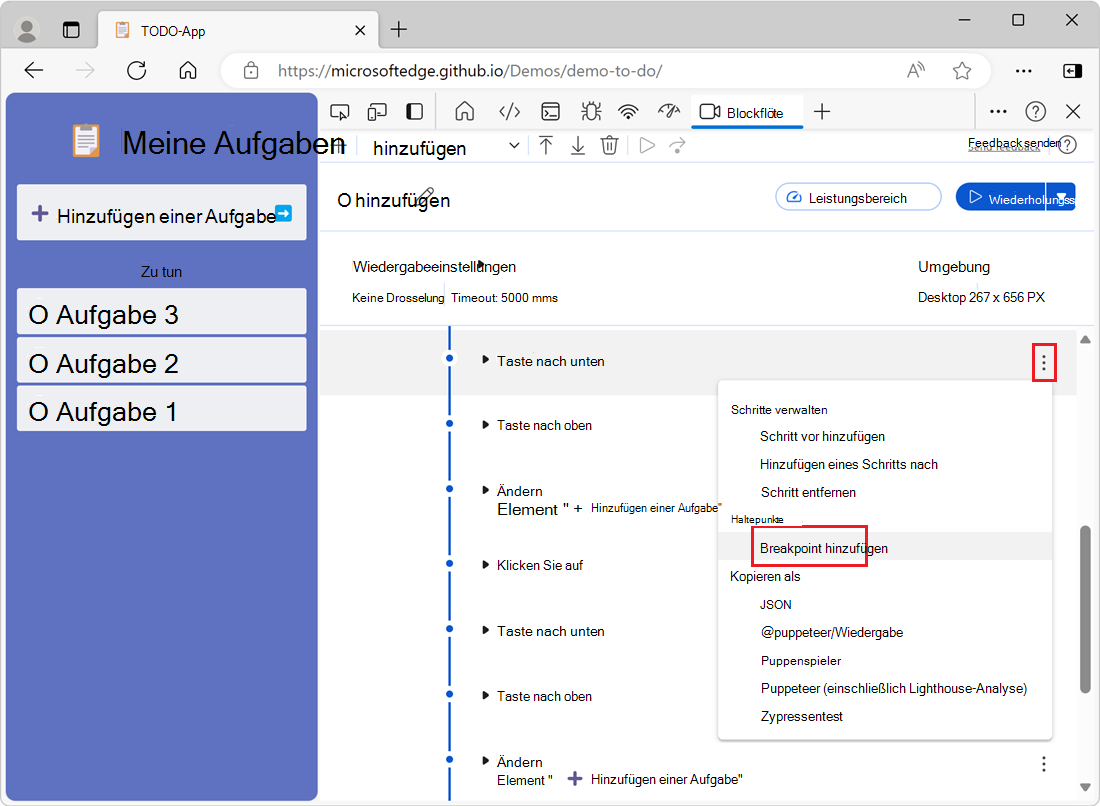The image size is (1100, 806).
Task: Go to browser Home page
Action: (x=188, y=70)
